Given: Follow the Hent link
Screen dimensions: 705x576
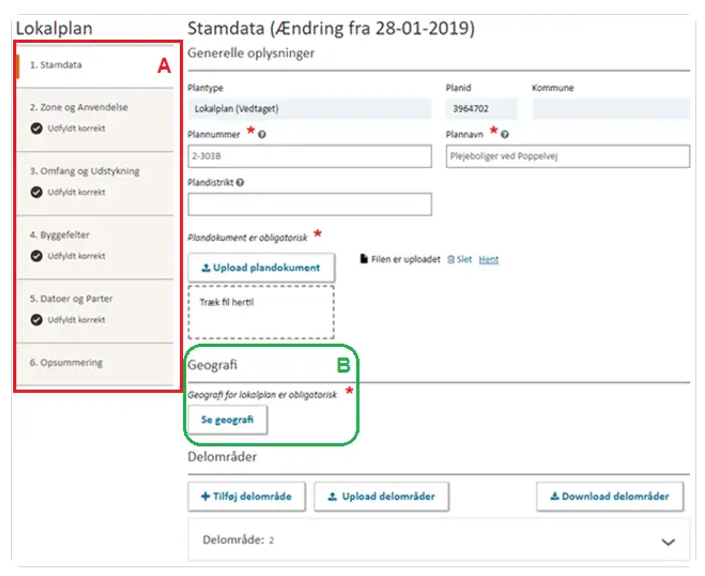Looking at the screenshot, I should click(488, 259).
